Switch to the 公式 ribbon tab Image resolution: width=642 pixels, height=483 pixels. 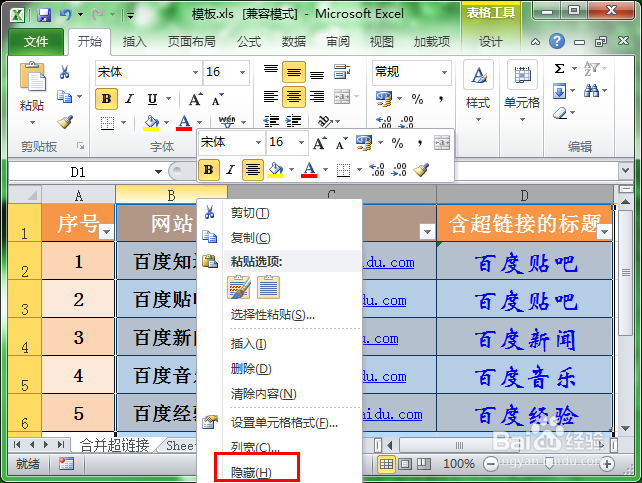click(249, 41)
